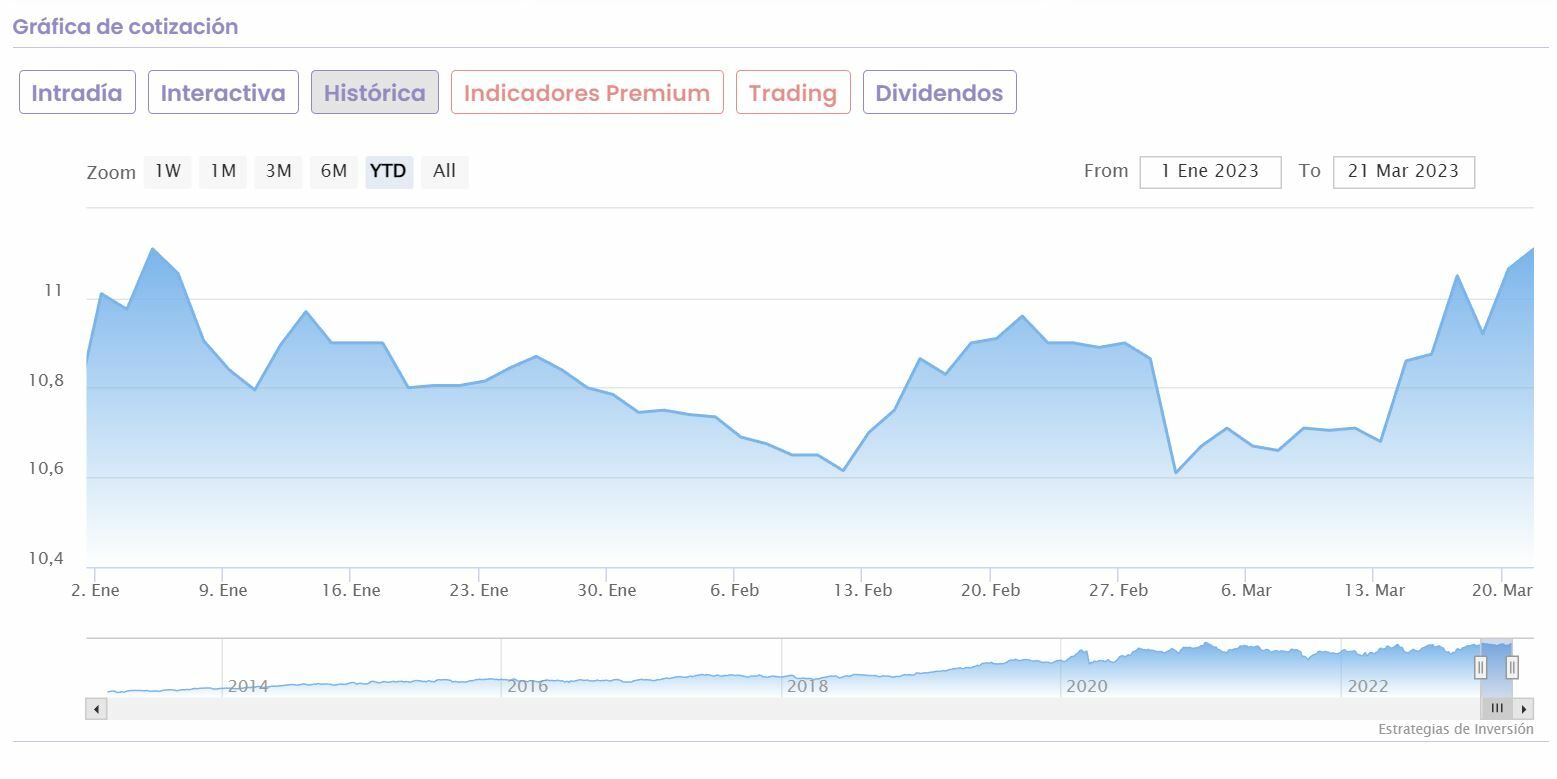Click the To date field

[1403, 171]
